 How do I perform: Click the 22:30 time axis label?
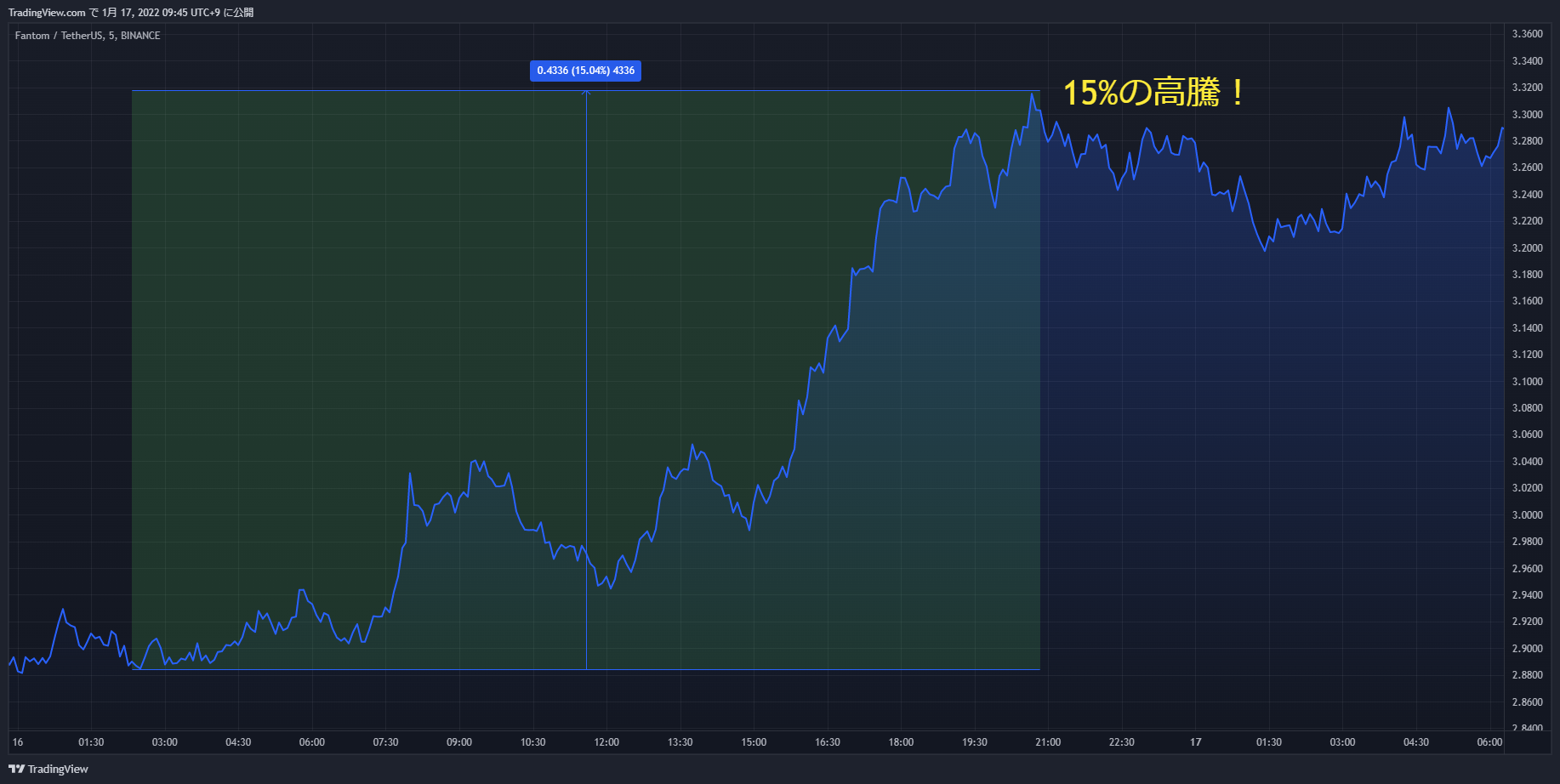tap(1122, 742)
